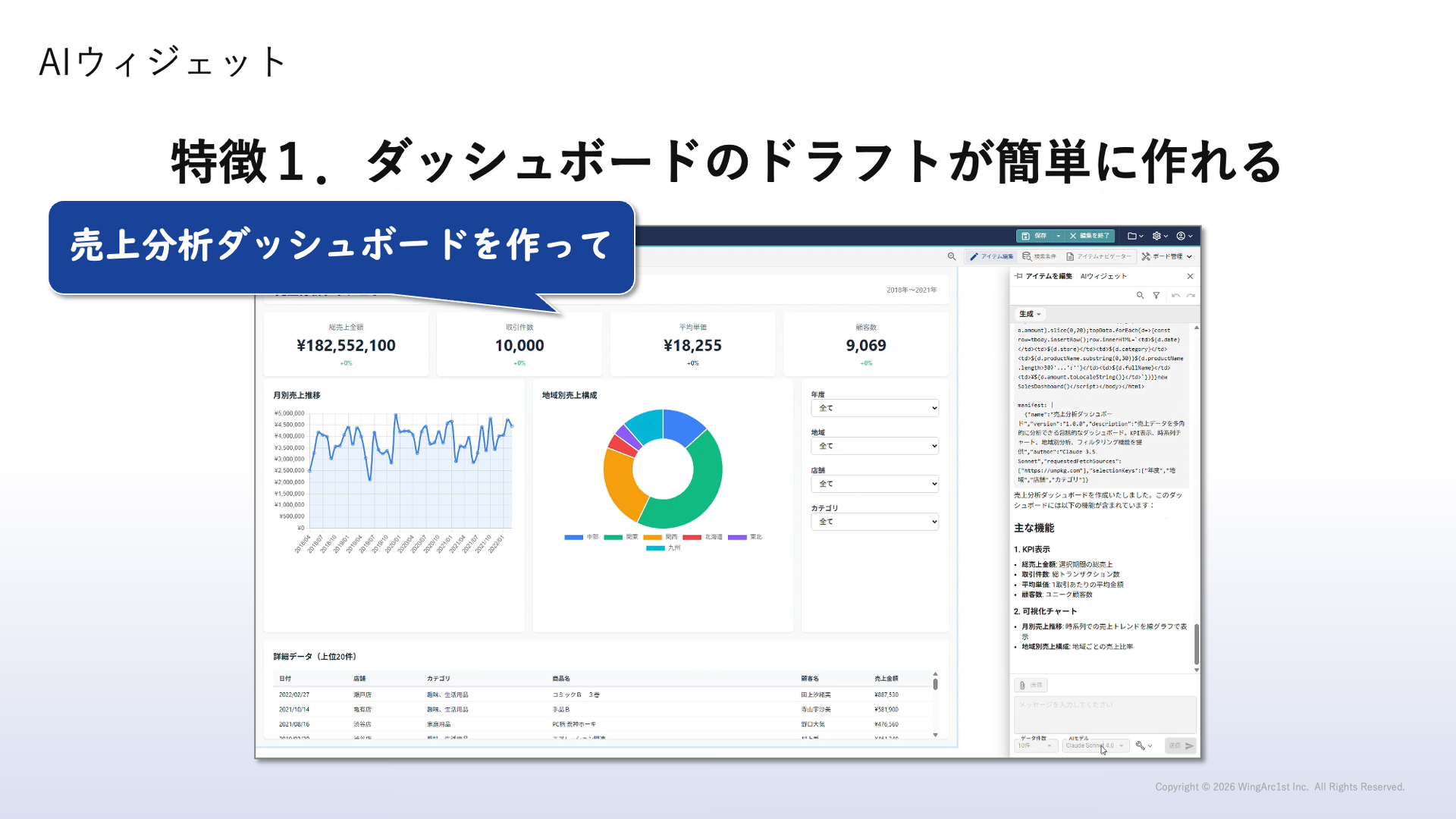Screen dimensions: 1456x819
Task: Click the 保存 save button
Action: tap(1034, 236)
